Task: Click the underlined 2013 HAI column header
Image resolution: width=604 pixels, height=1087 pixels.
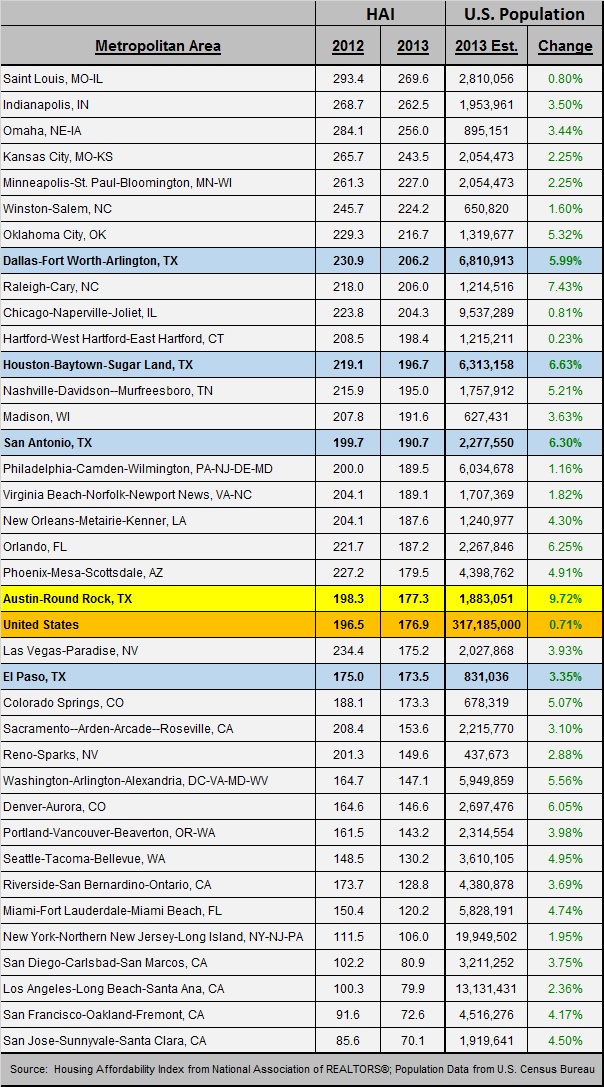Action: pyautogui.click(x=412, y=46)
